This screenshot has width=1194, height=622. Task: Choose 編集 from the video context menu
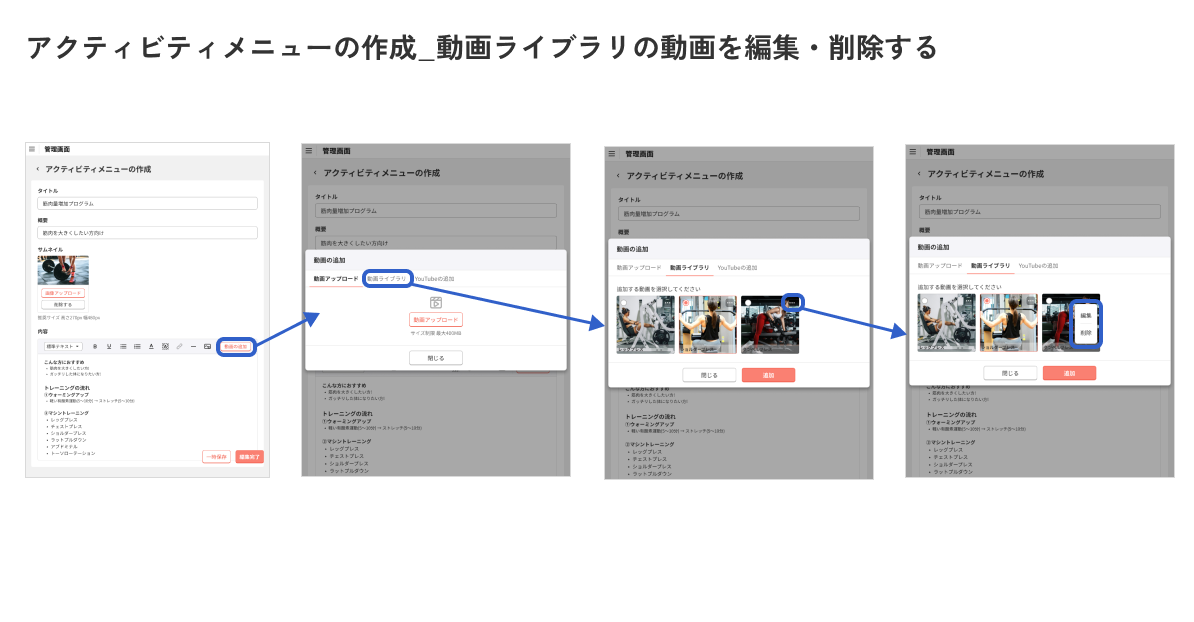point(1085,315)
